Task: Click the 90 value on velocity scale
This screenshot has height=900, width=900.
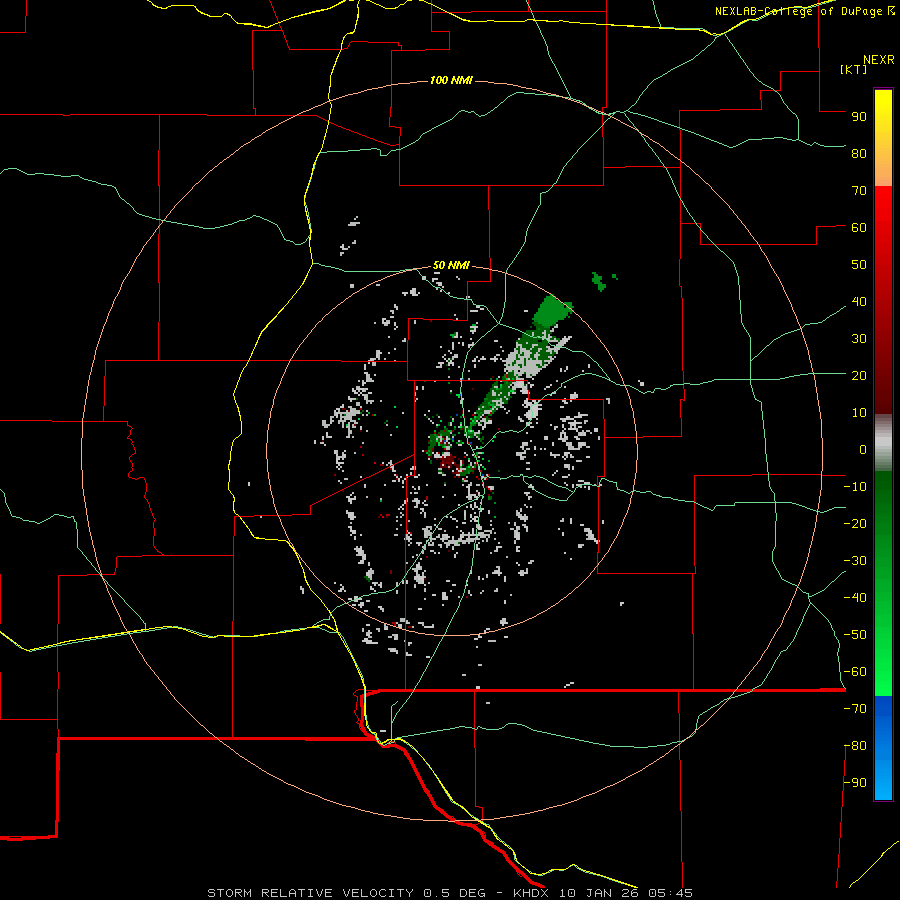Action: [x=859, y=117]
